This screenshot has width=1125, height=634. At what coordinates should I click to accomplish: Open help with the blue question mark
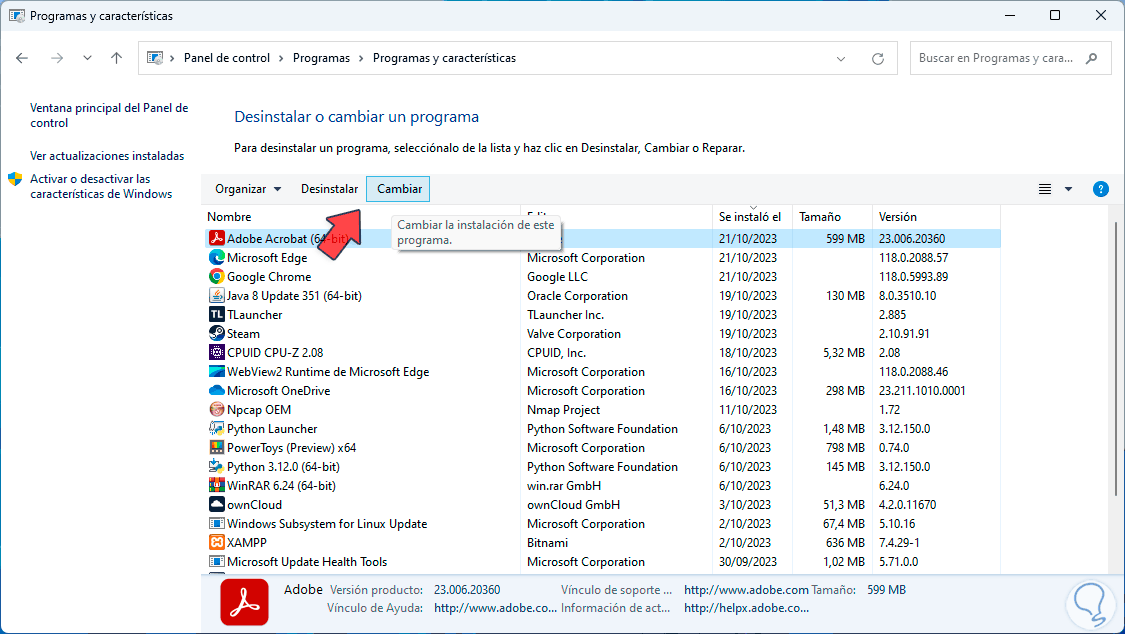pyautogui.click(x=1100, y=189)
